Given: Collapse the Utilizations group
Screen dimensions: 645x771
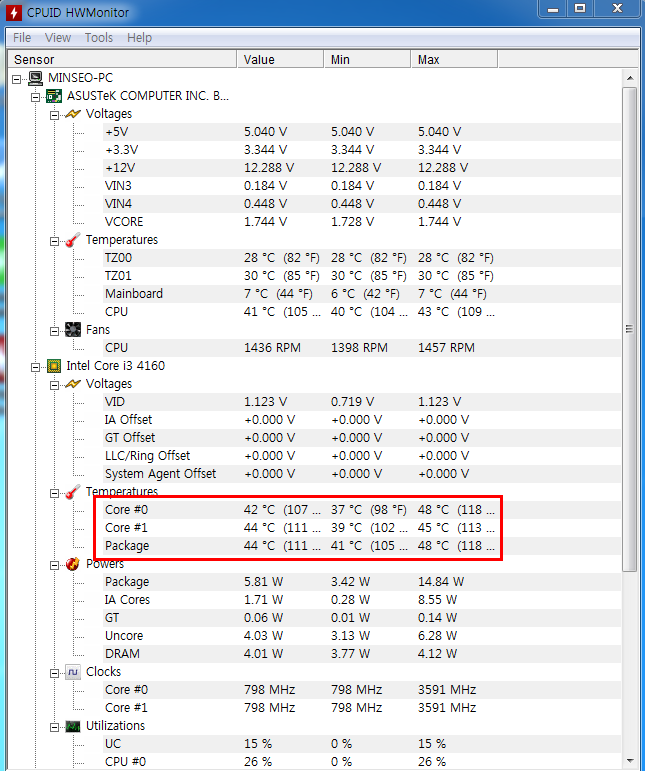Looking at the screenshot, I should click(x=55, y=727).
